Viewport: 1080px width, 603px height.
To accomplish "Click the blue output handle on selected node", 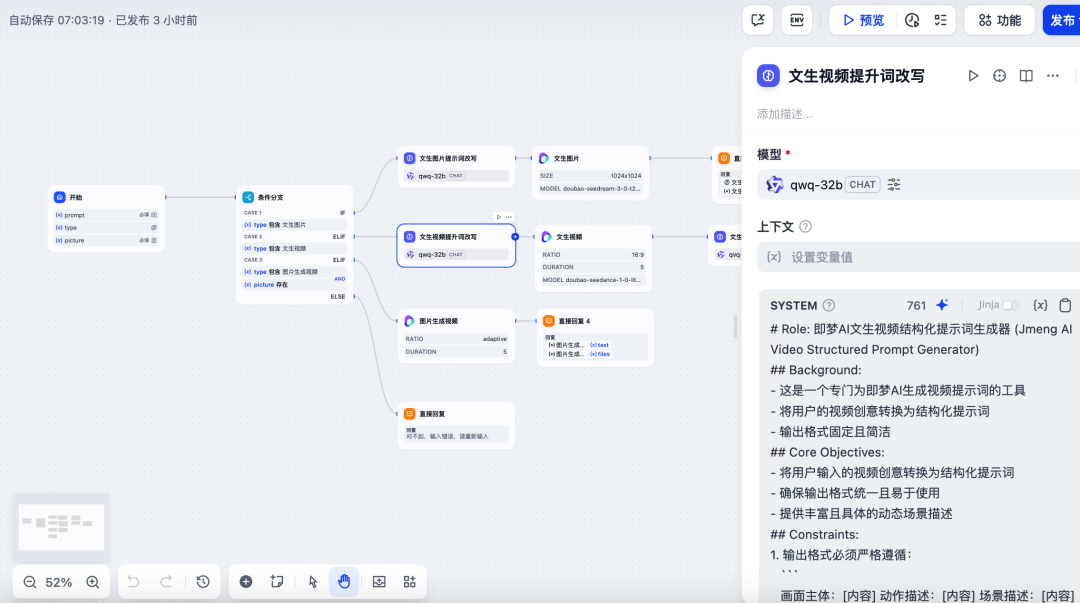I will pos(515,236).
